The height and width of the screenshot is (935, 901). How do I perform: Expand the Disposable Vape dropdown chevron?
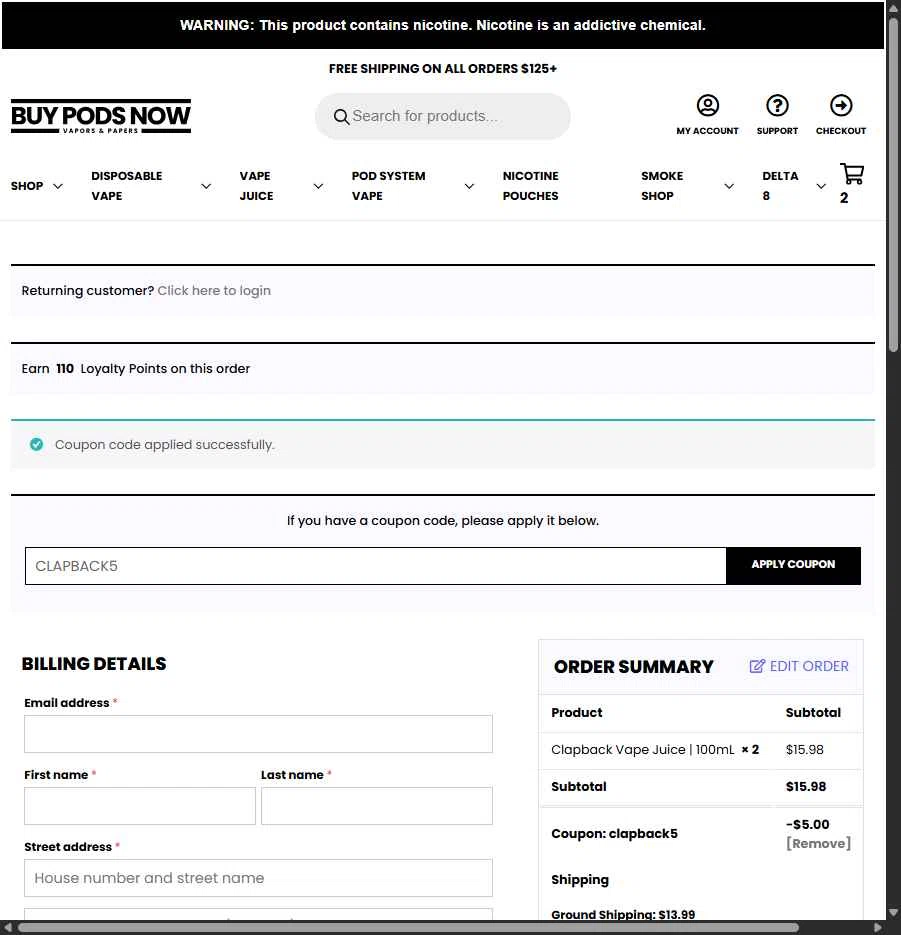coord(206,186)
